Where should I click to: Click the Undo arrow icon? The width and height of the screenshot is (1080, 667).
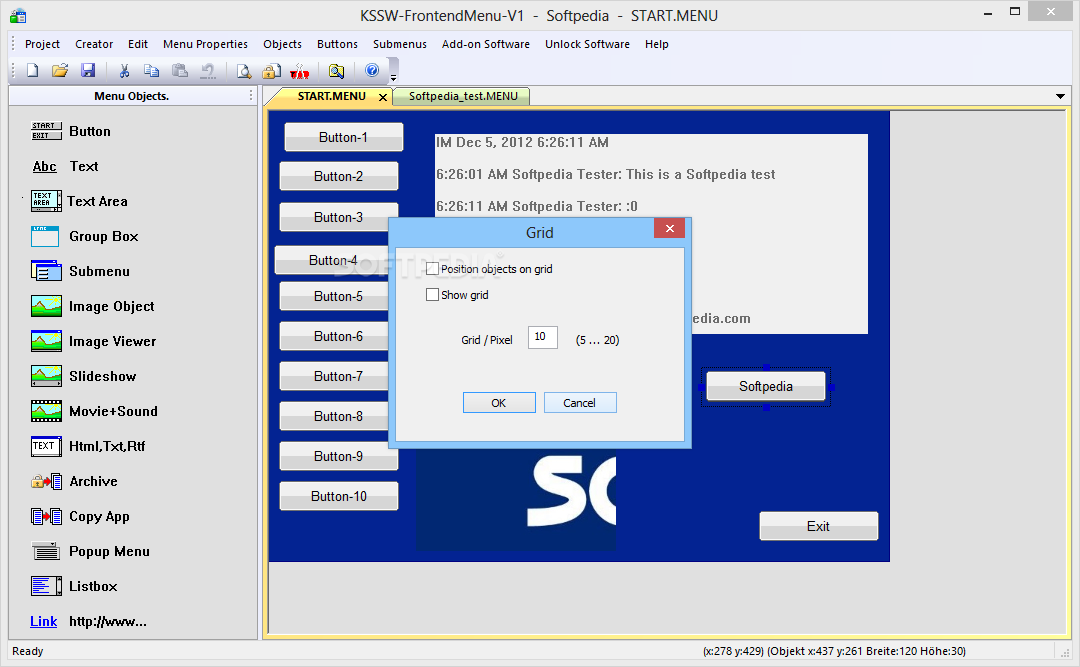[207, 70]
